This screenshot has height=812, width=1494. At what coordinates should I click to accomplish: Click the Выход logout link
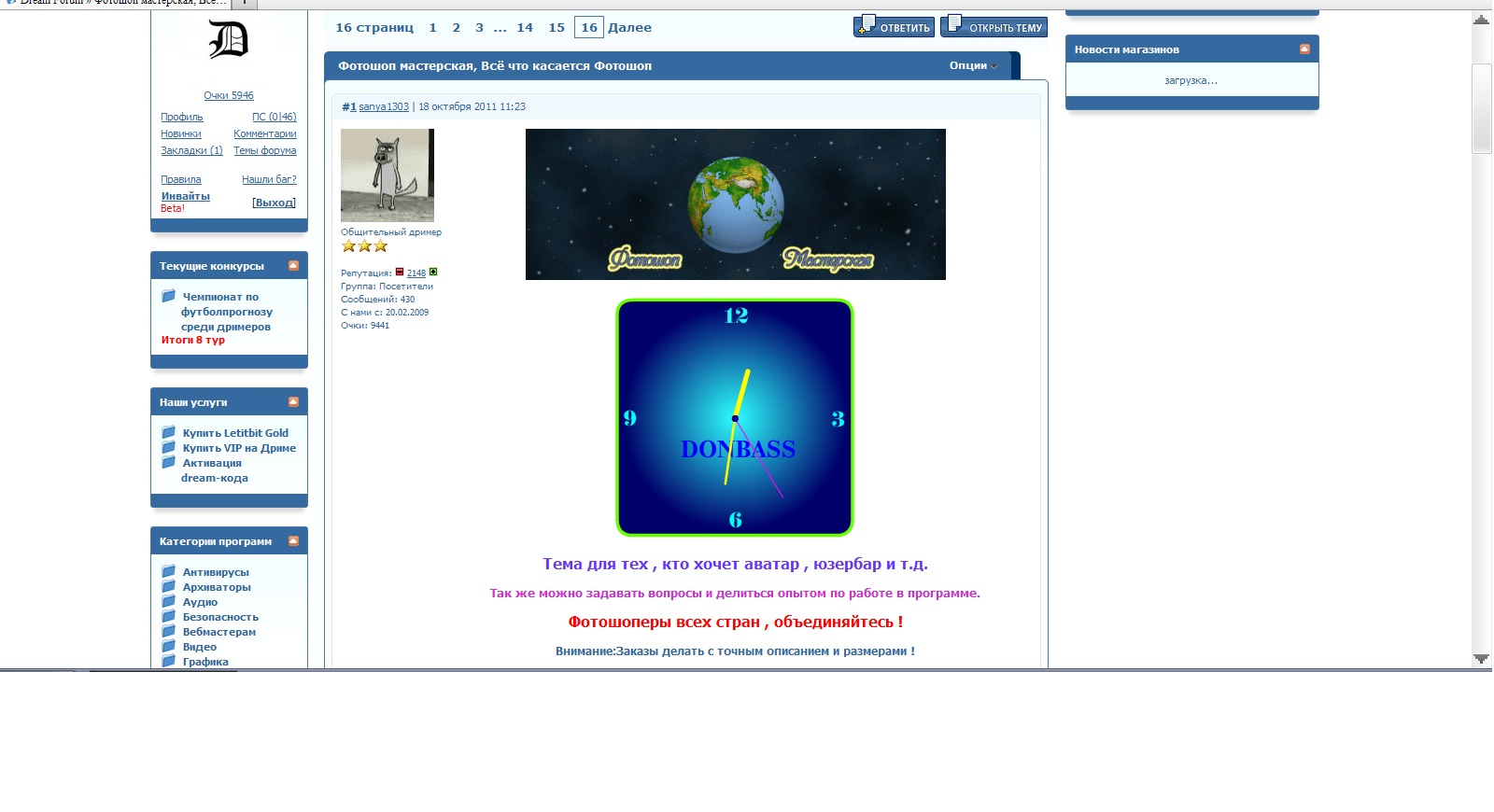[275, 203]
